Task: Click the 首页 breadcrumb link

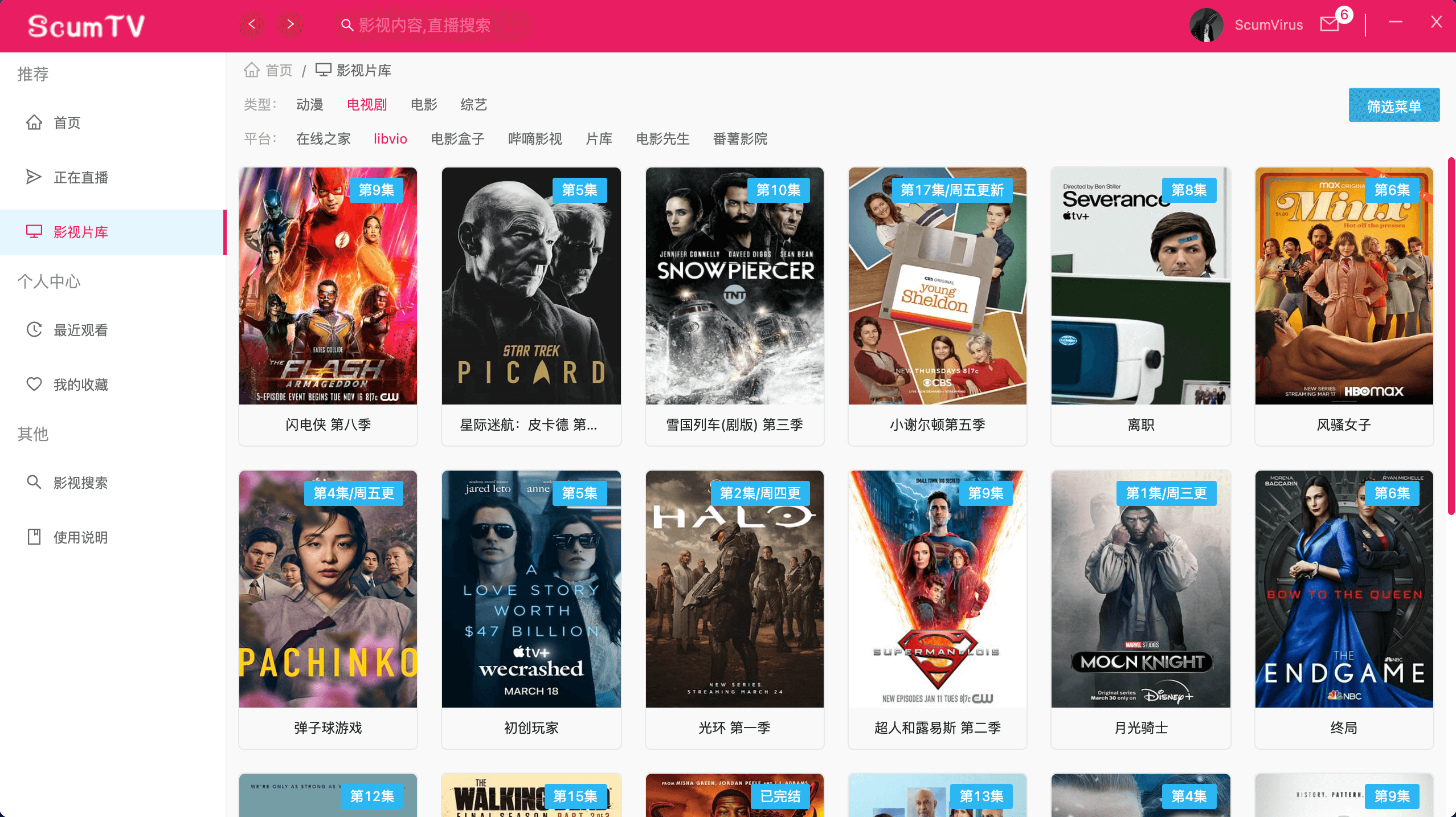Action: [279, 71]
